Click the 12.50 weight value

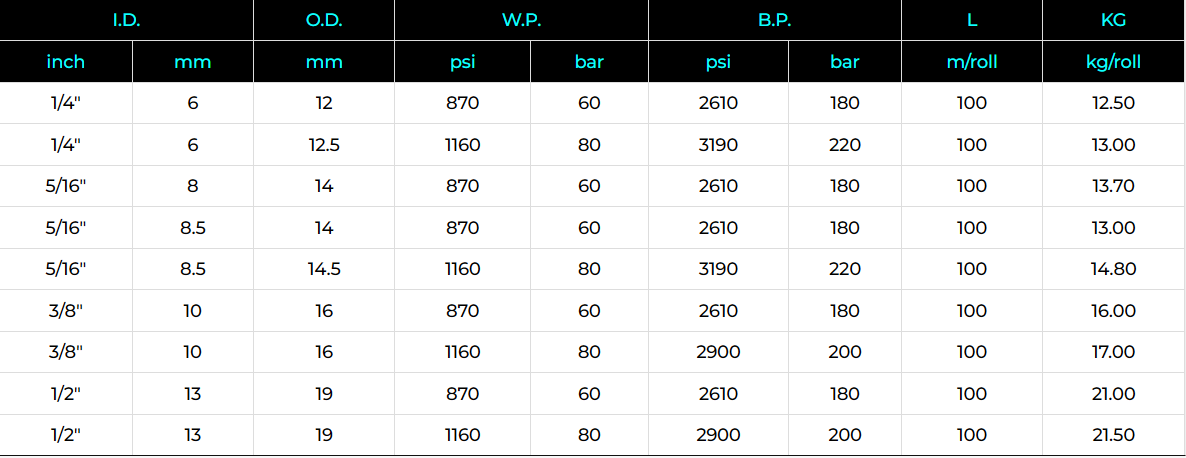(x=1114, y=103)
